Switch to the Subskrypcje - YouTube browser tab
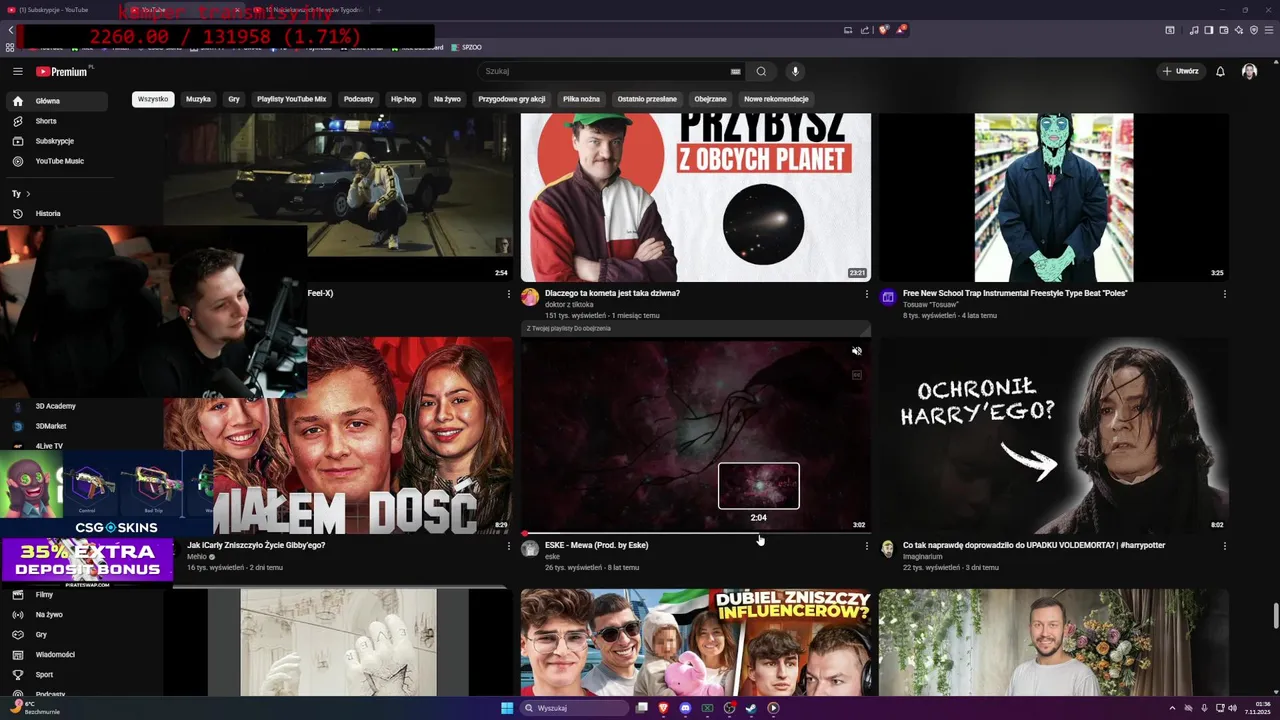The width and height of the screenshot is (1280, 720). (x=60, y=10)
